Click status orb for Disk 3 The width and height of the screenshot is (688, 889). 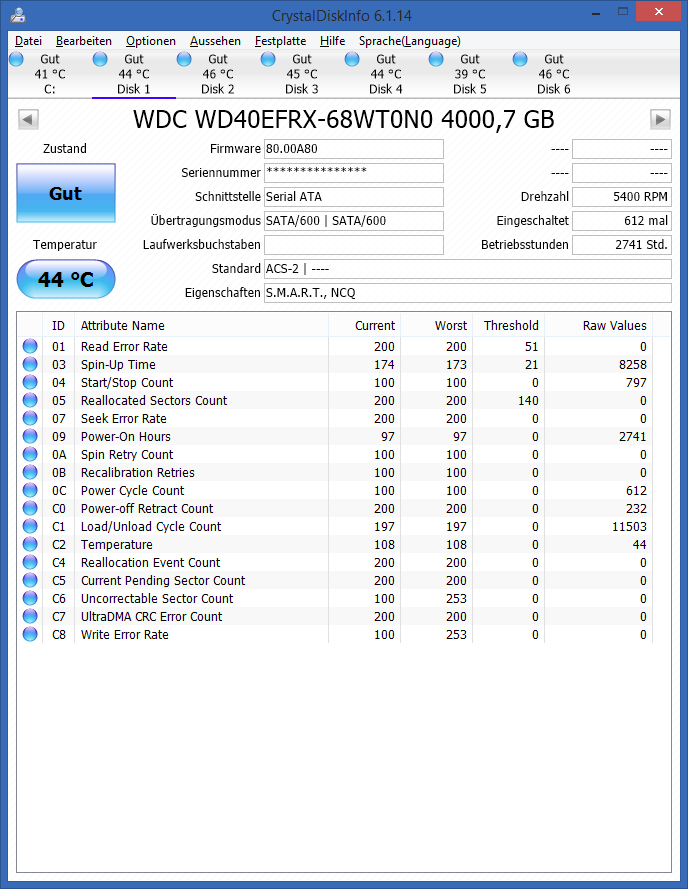[x=268, y=59]
